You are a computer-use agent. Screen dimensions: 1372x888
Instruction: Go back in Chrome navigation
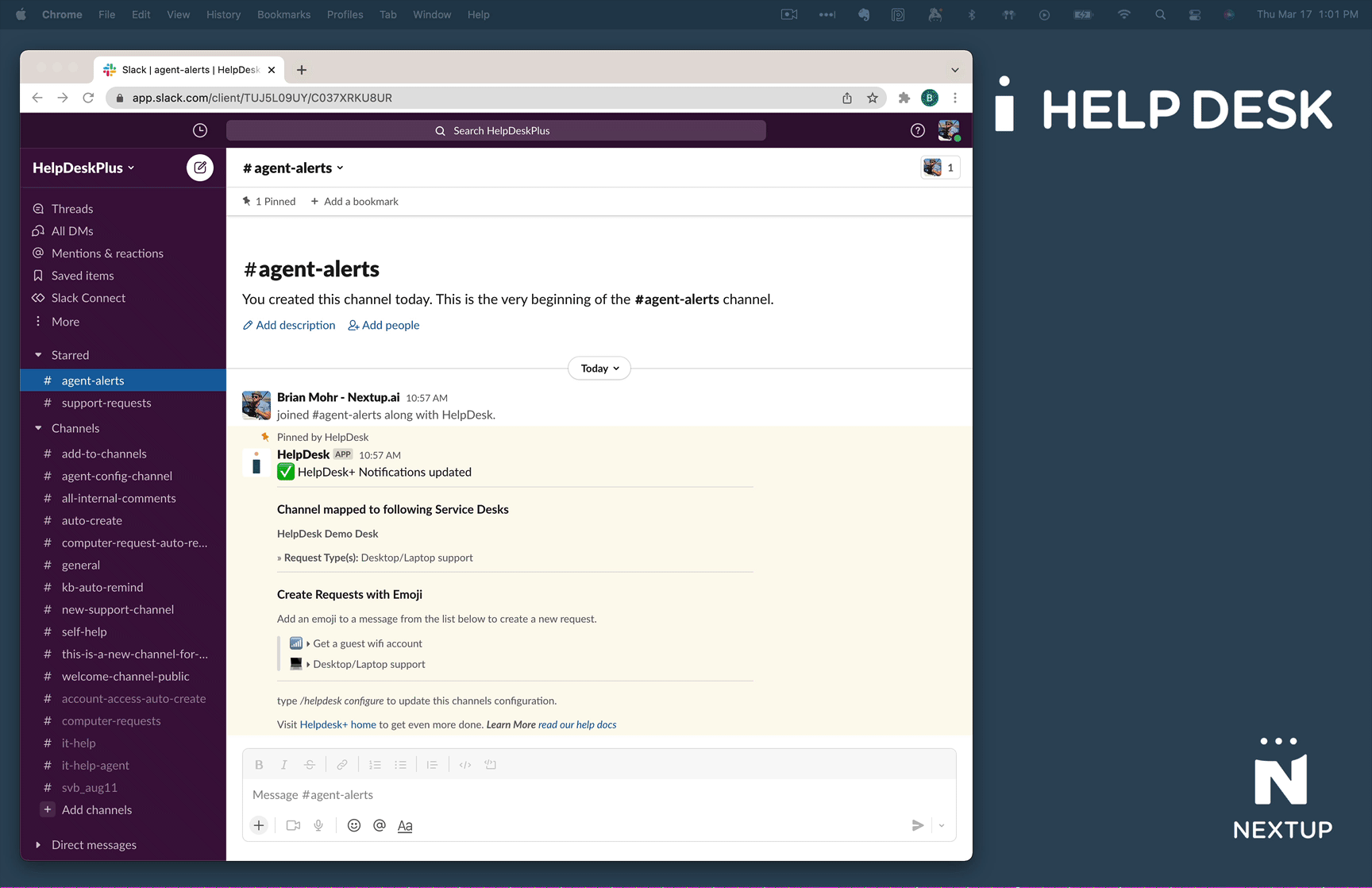(x=37, y=98)
